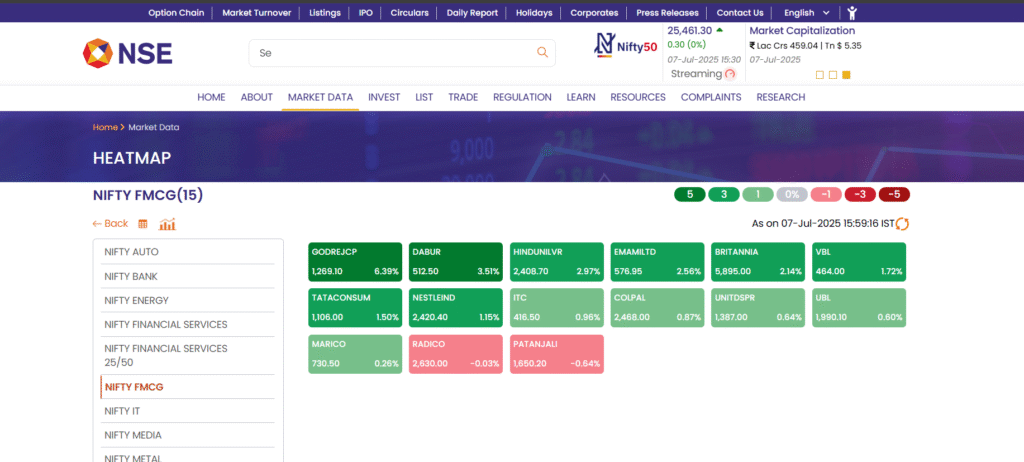The width and height of the screenshot is (1024, 462).
Task: Go to Home breadcrumb
Action: click(105, 127)
